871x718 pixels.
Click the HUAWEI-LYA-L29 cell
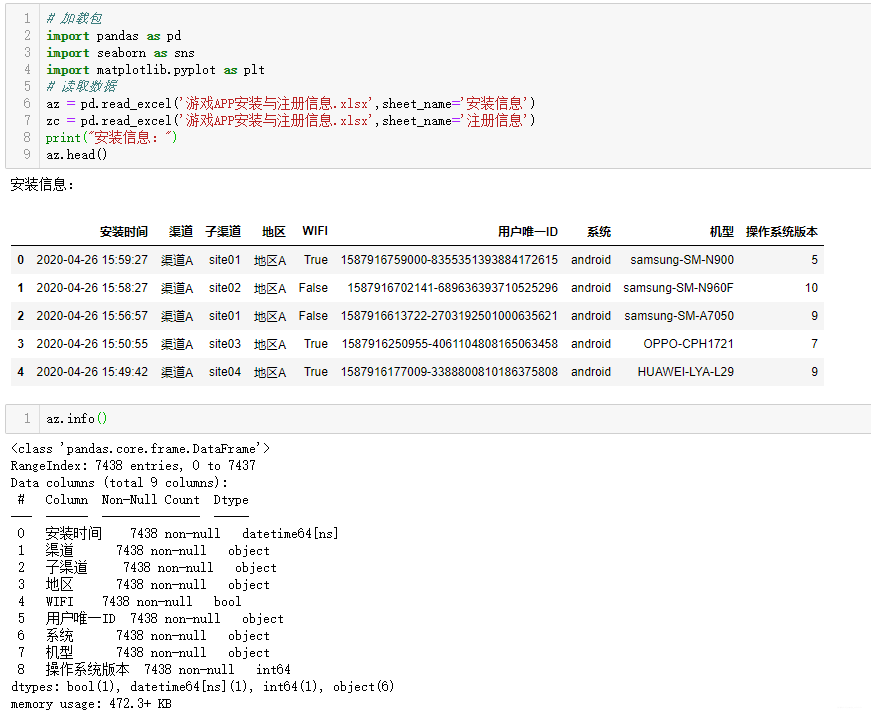pos(685,372)
